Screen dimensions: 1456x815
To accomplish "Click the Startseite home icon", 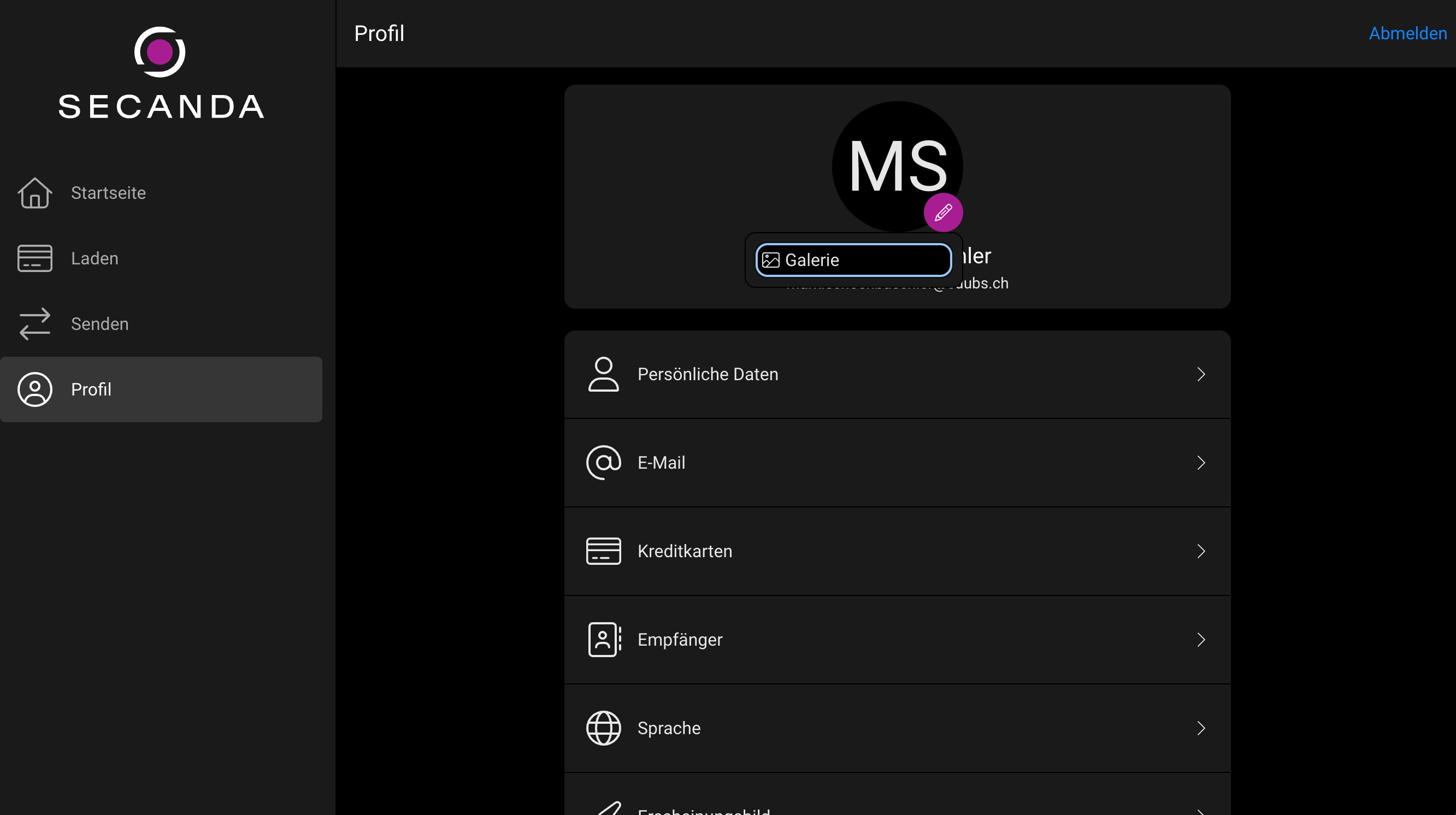I will [x=35, y=193].
